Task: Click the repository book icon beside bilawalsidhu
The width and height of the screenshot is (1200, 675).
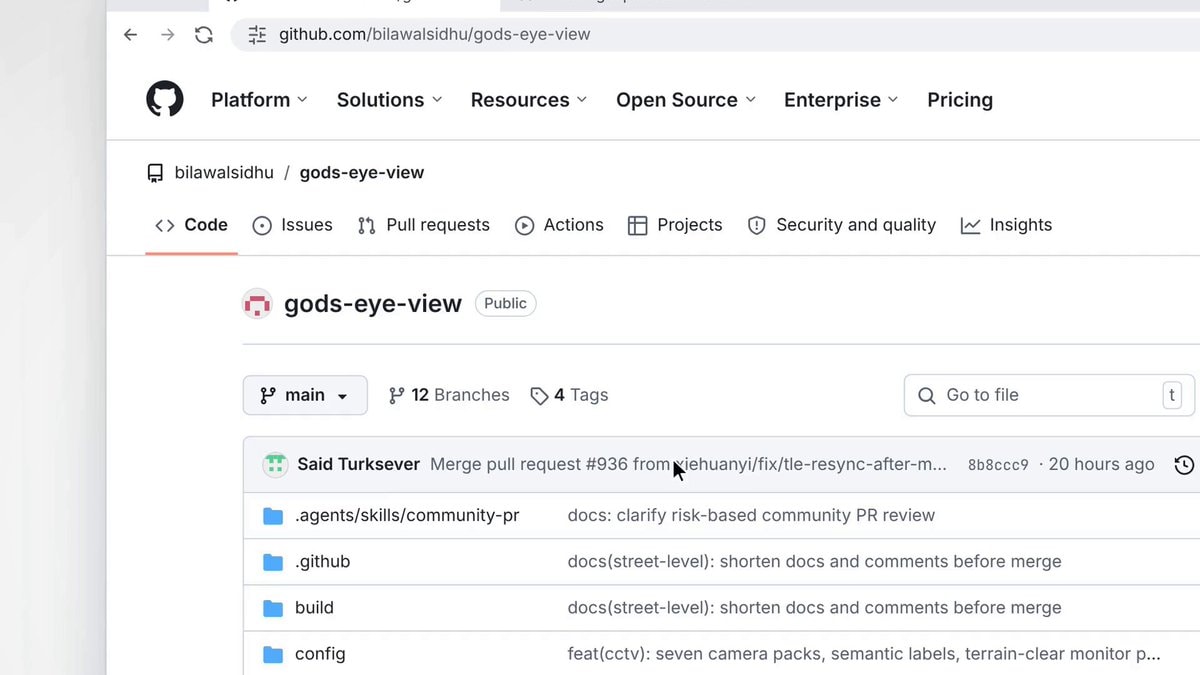Action: (155, 173)
